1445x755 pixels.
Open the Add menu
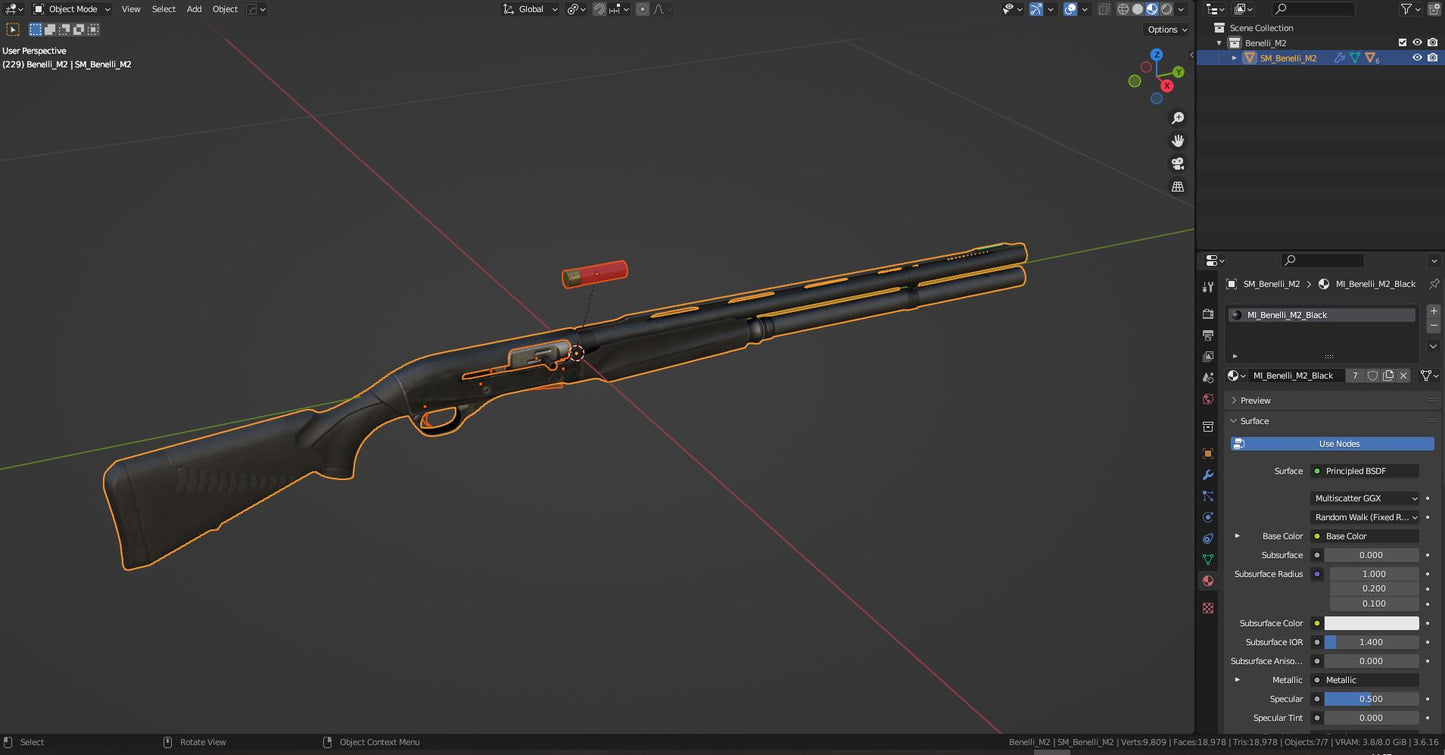[194, 9]
